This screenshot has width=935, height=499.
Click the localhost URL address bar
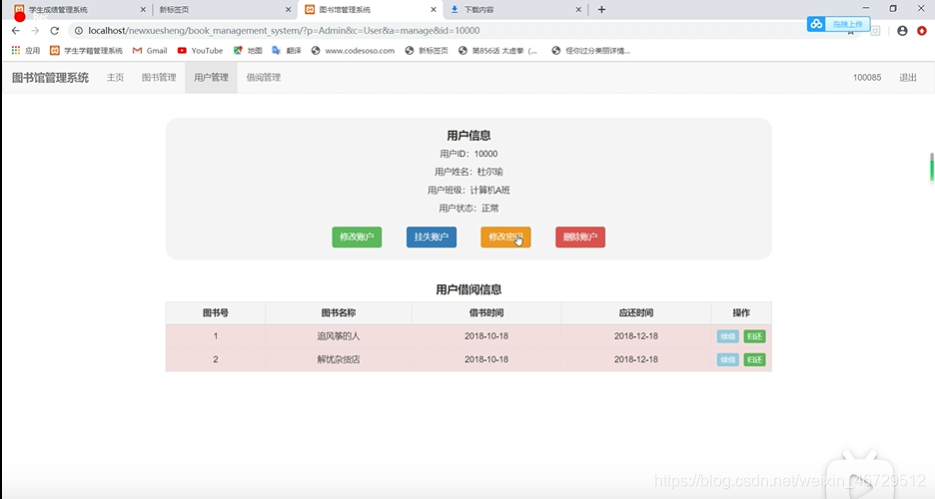click(284, 30)
